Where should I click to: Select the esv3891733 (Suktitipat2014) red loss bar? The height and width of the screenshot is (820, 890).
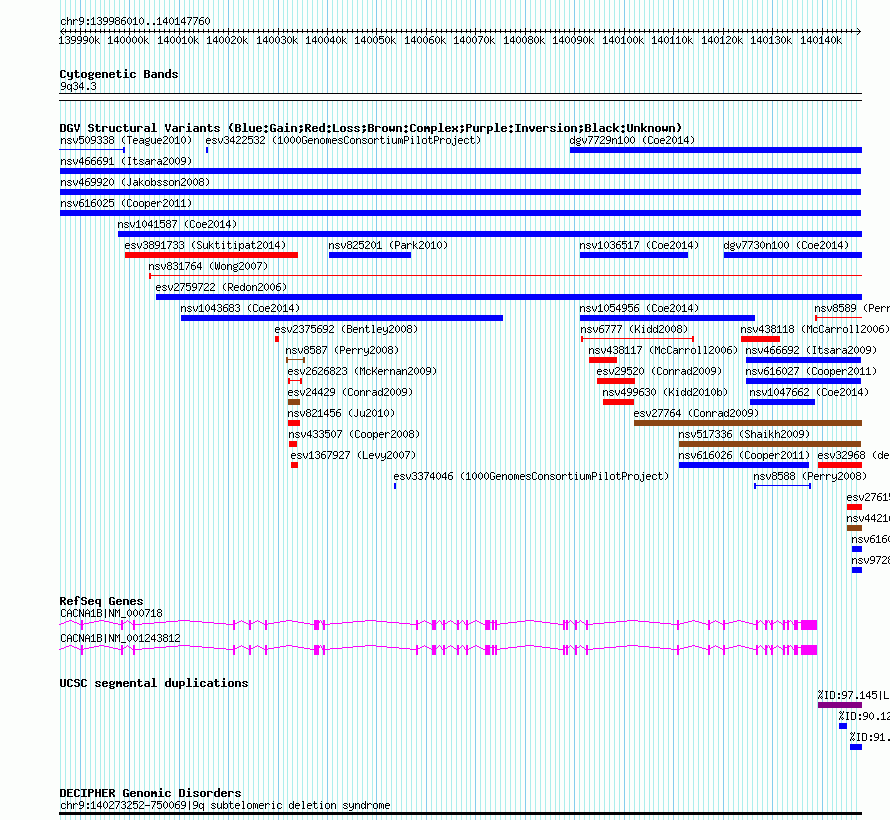point(211,255)
